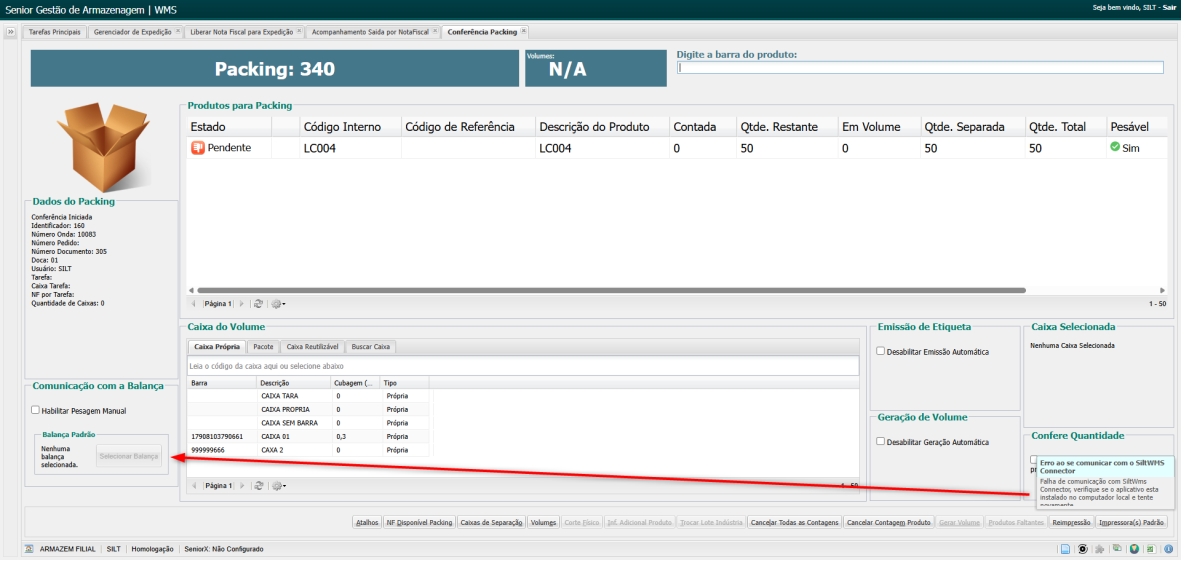Select the Caixa Própria tab
Viewport: 1191px width, 570px height.
tap(216, 347)
